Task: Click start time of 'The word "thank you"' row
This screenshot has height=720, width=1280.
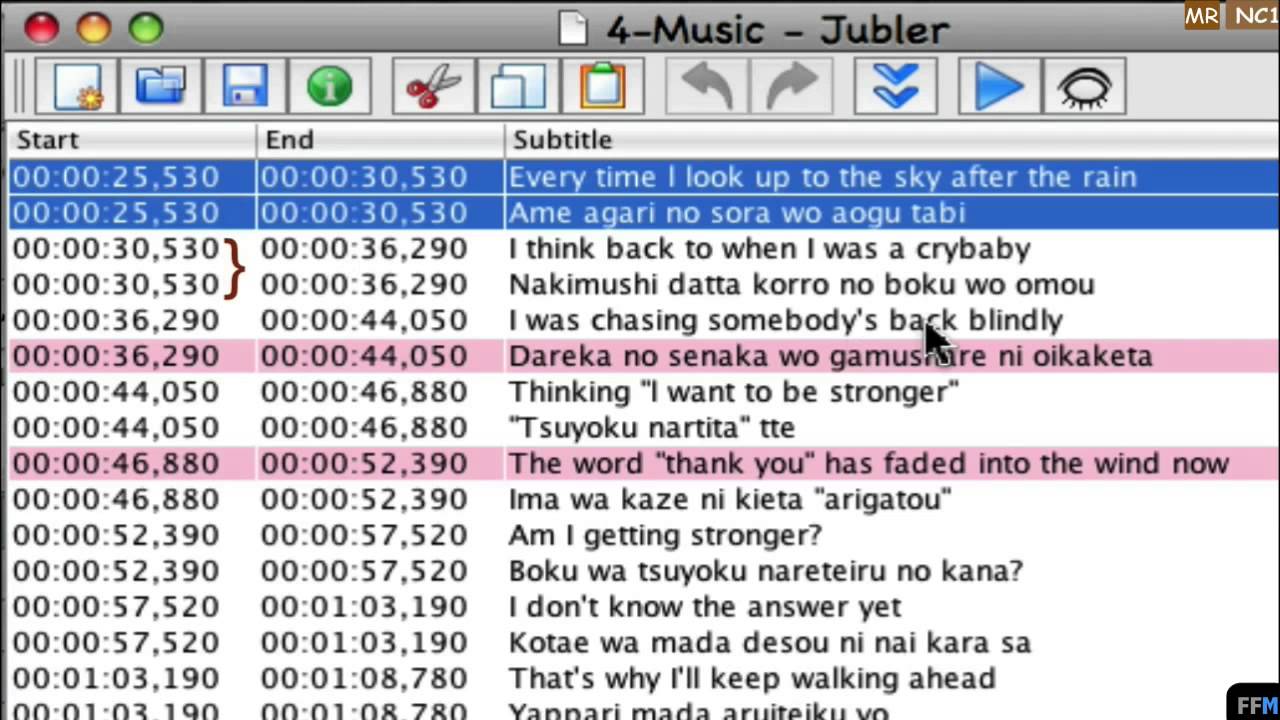Action: [116, 464]
